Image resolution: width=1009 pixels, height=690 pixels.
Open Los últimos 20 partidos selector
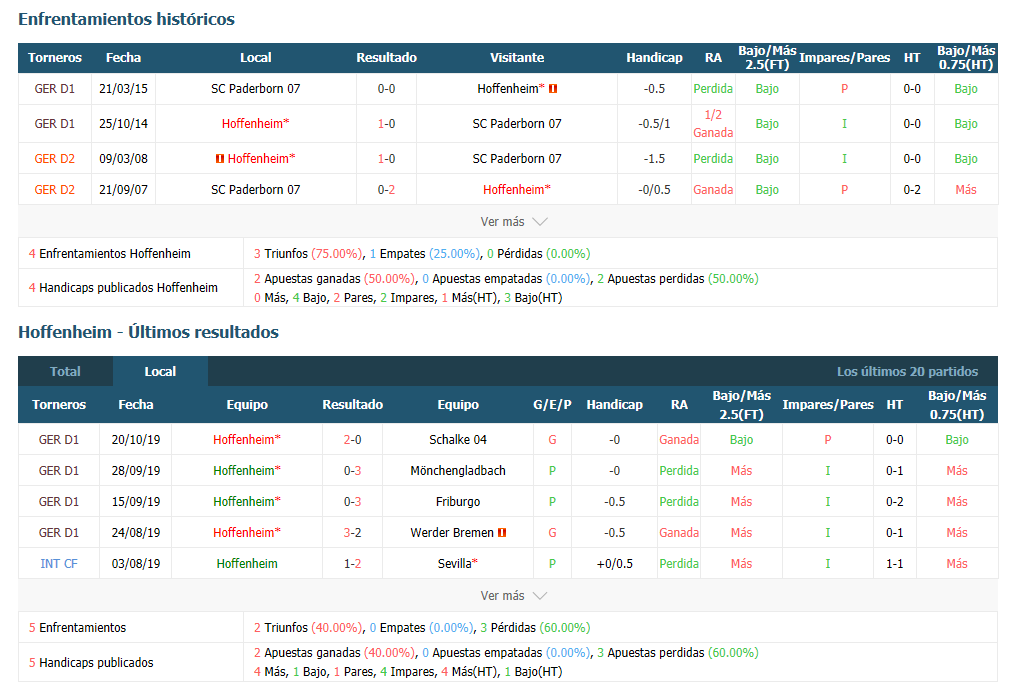tap(907, 371)
